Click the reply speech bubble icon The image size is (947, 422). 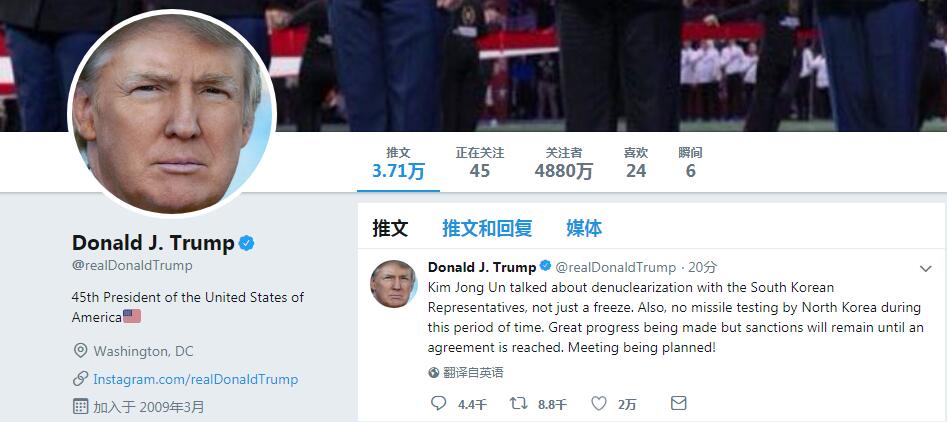tap(438, 403)
